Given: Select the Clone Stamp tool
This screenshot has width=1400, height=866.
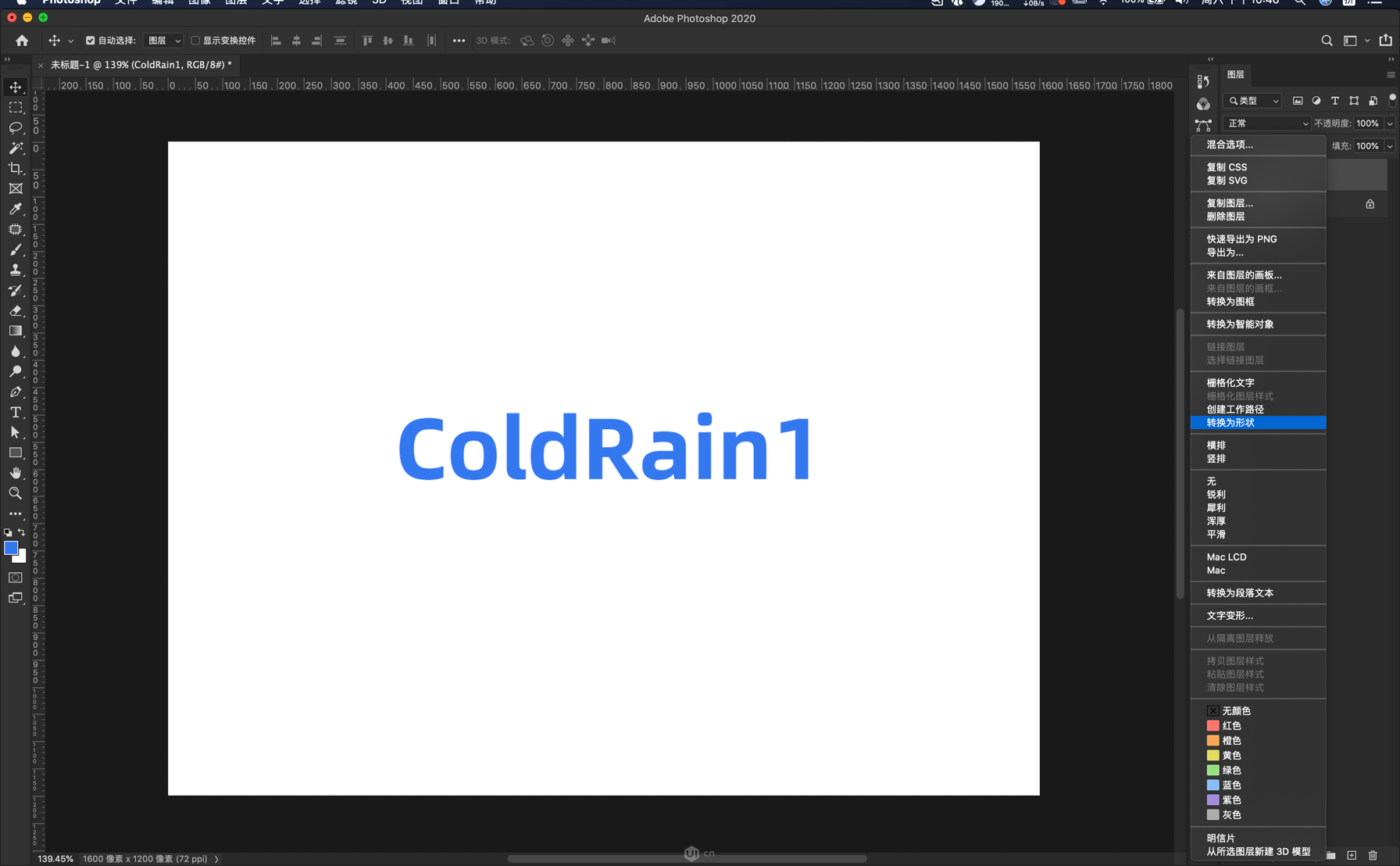Looking at the screenshot, I should click(x=16, y=270).
